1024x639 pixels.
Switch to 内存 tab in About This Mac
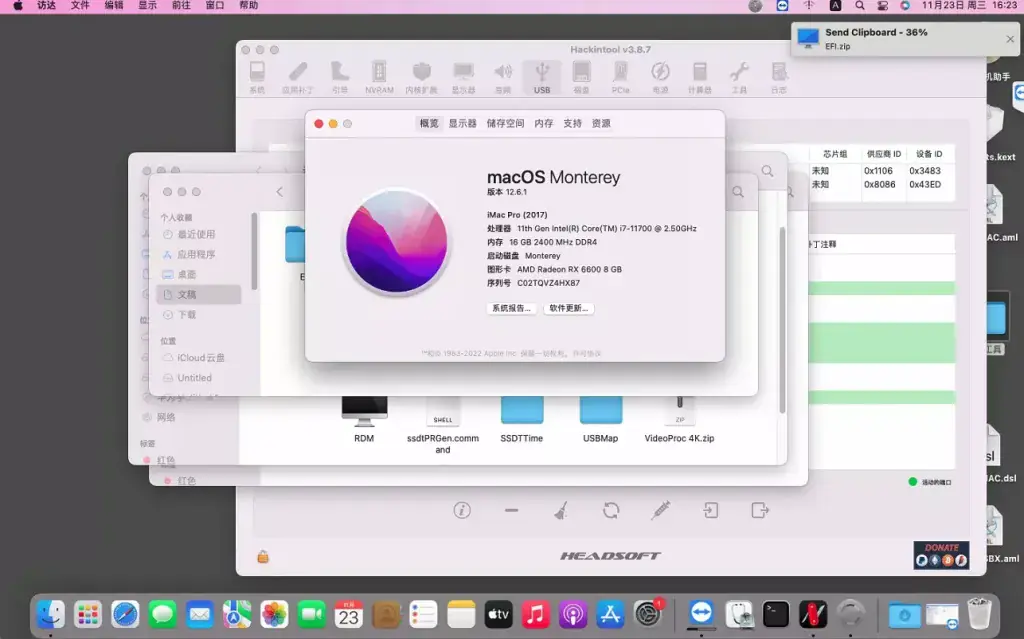pyautogui.click(x=543, y=123)
